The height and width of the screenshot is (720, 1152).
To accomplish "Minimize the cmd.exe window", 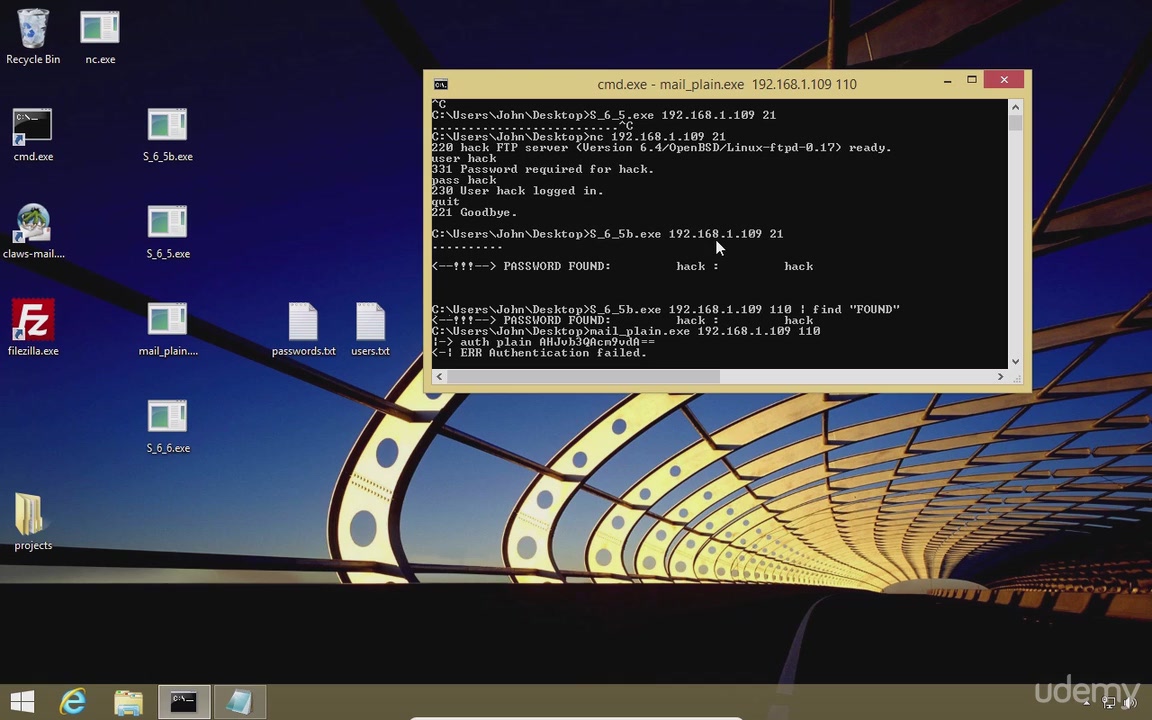I will coord(948,80).
